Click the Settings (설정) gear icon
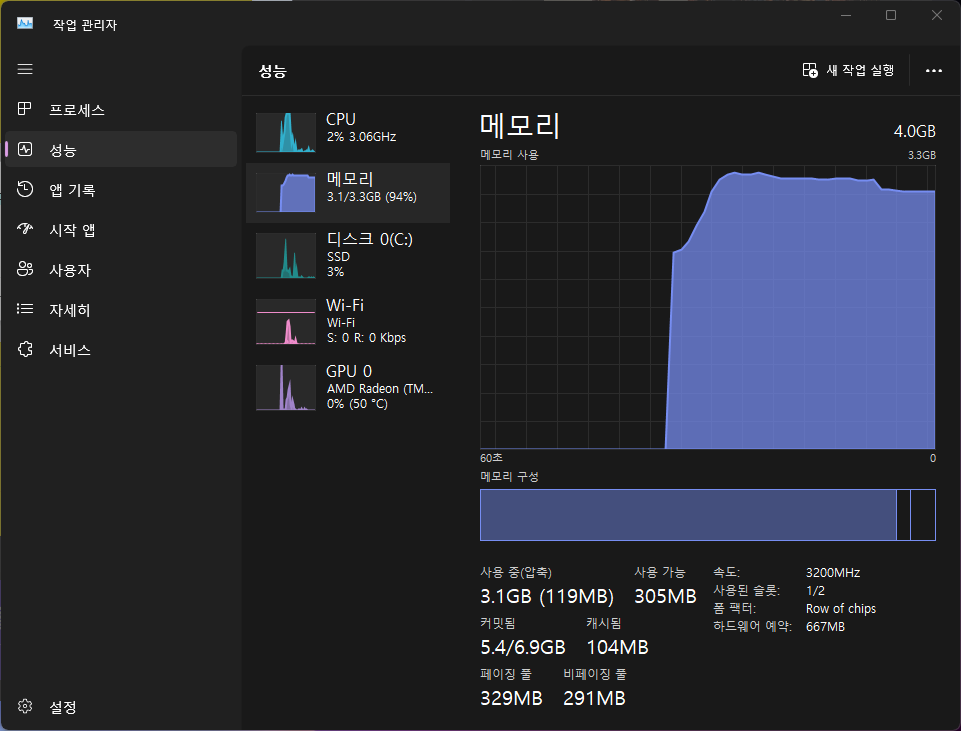Screen dimensions: 961x731 click(25, 706)
